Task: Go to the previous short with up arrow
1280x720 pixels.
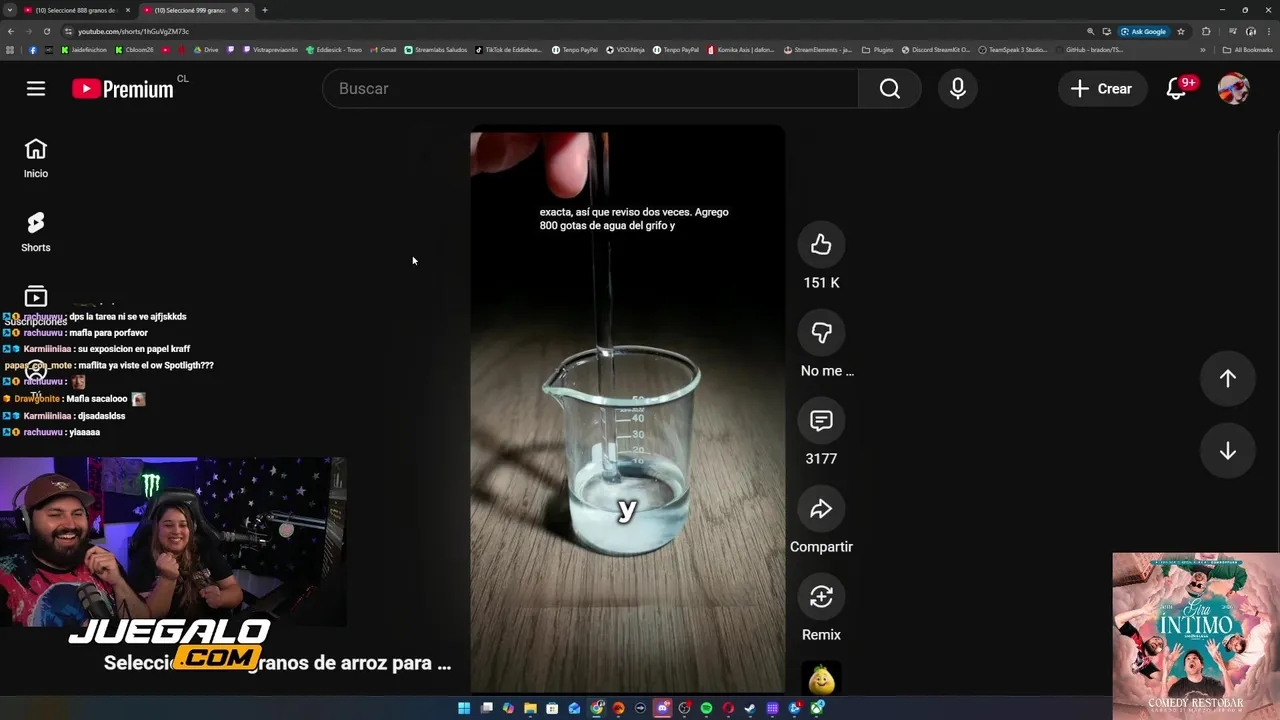Action: [x=1227, y=378]
